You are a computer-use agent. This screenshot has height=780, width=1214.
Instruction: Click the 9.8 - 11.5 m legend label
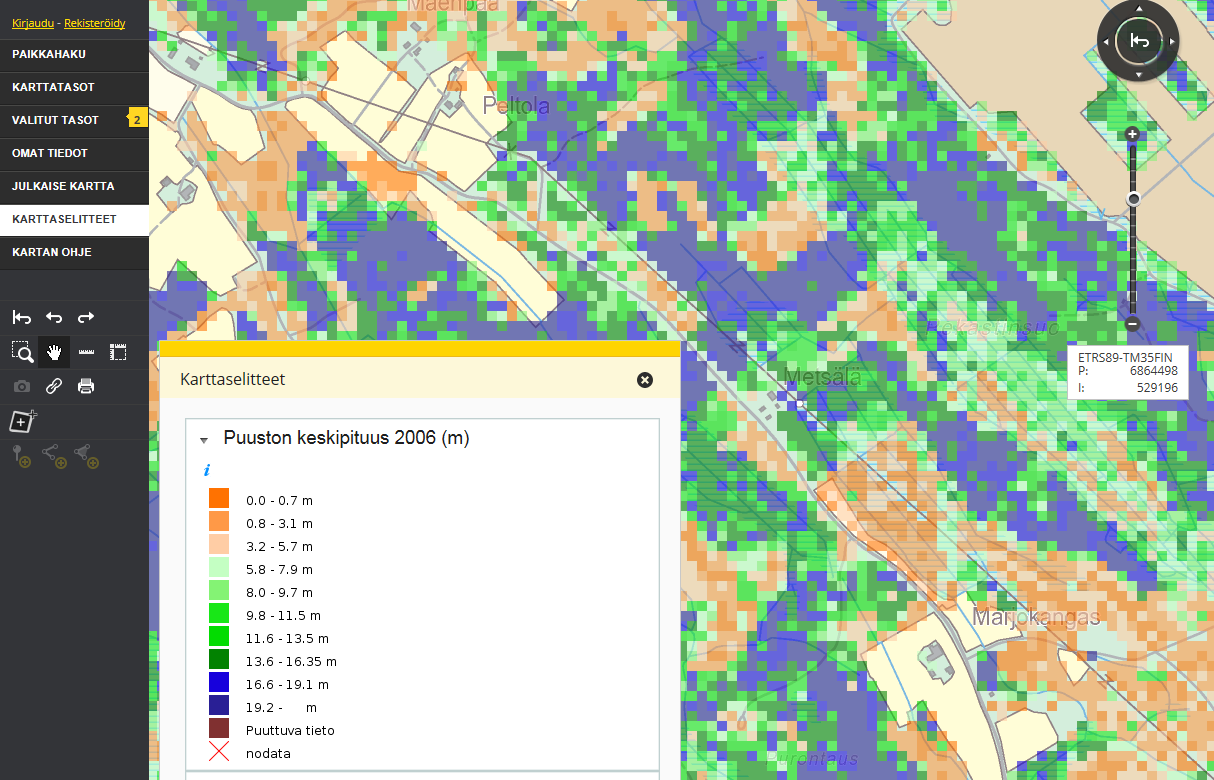pyautogui.click(x=283, y=615)
